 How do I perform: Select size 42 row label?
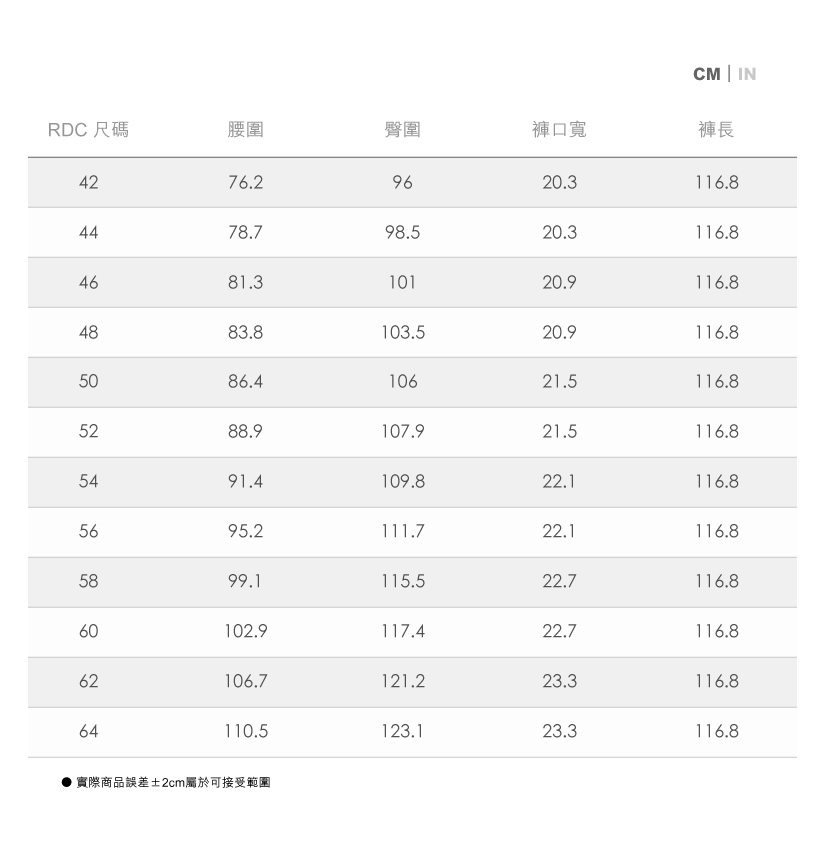tap(89, 183)
